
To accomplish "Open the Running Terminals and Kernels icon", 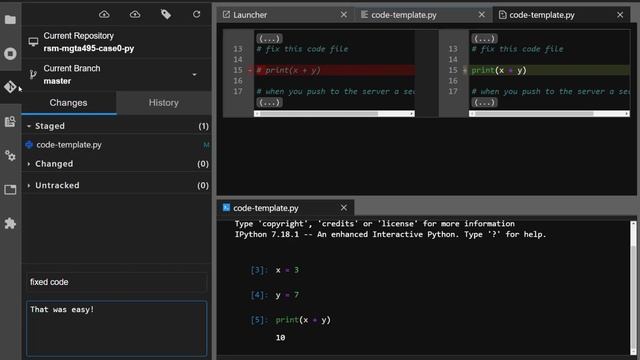I will 10,53.
